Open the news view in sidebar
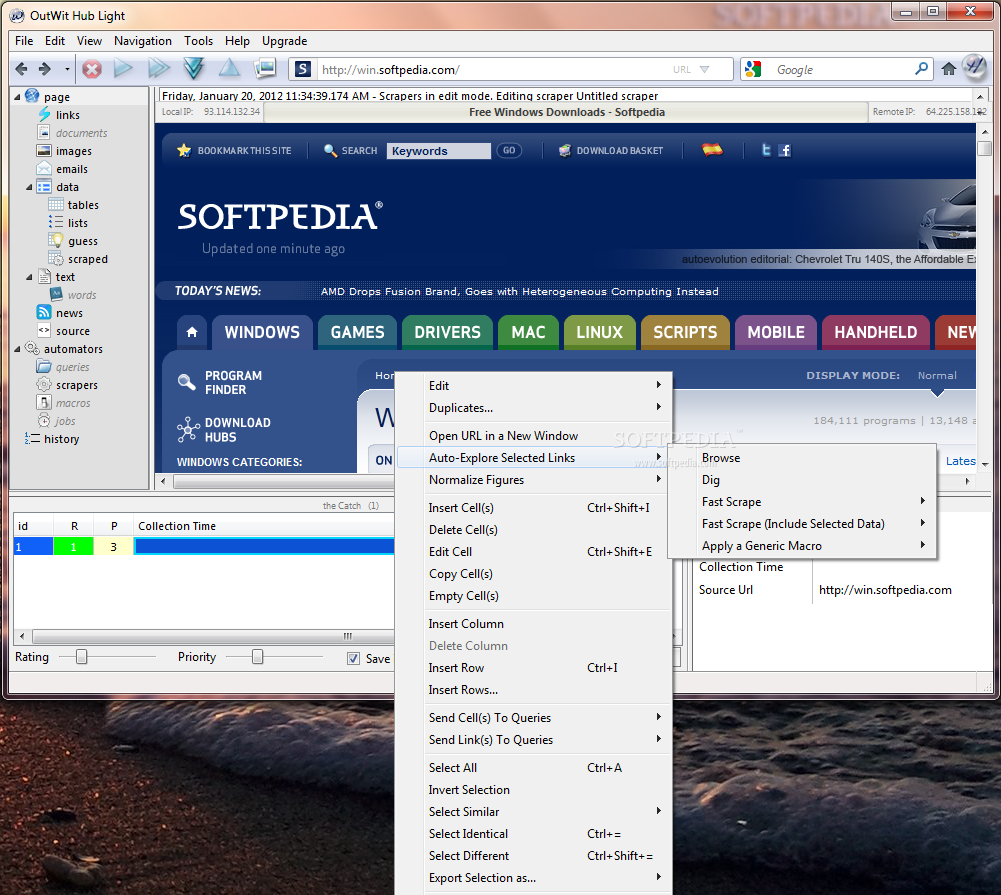This screenshot has width=1001, height=895. pos(69,313)
